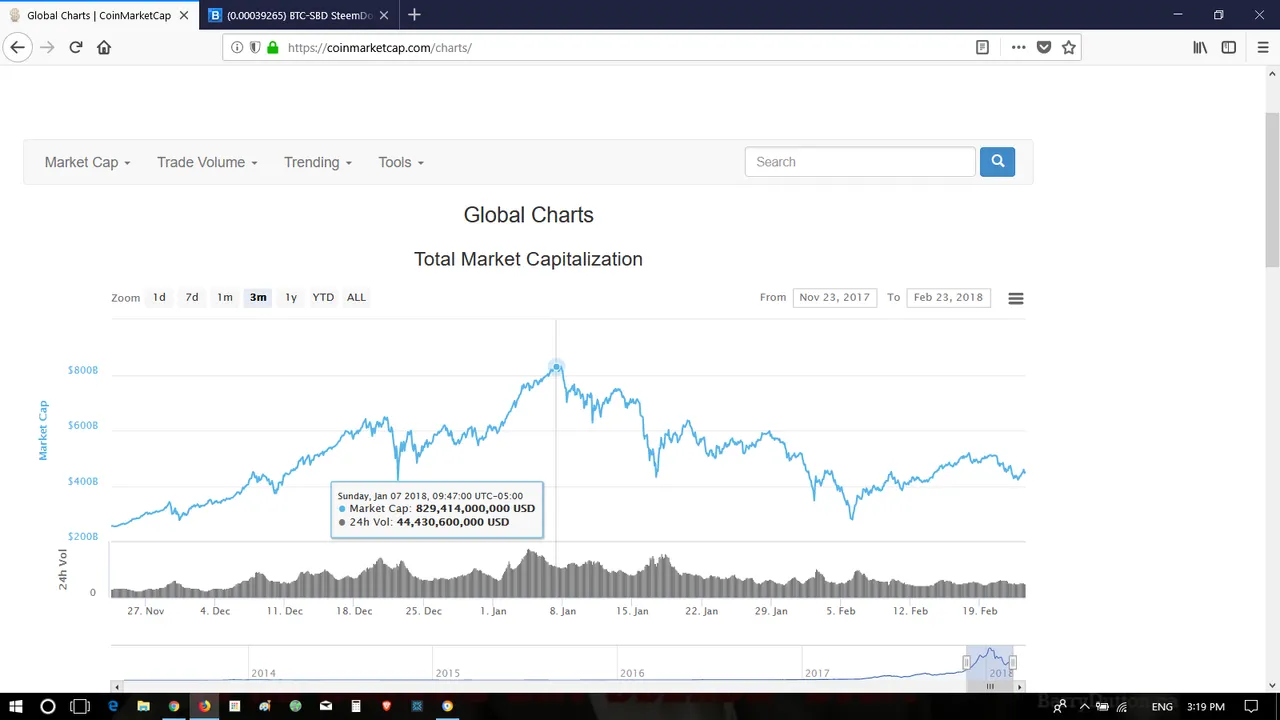Open the page actions three-dot menu

(1018, 47)
